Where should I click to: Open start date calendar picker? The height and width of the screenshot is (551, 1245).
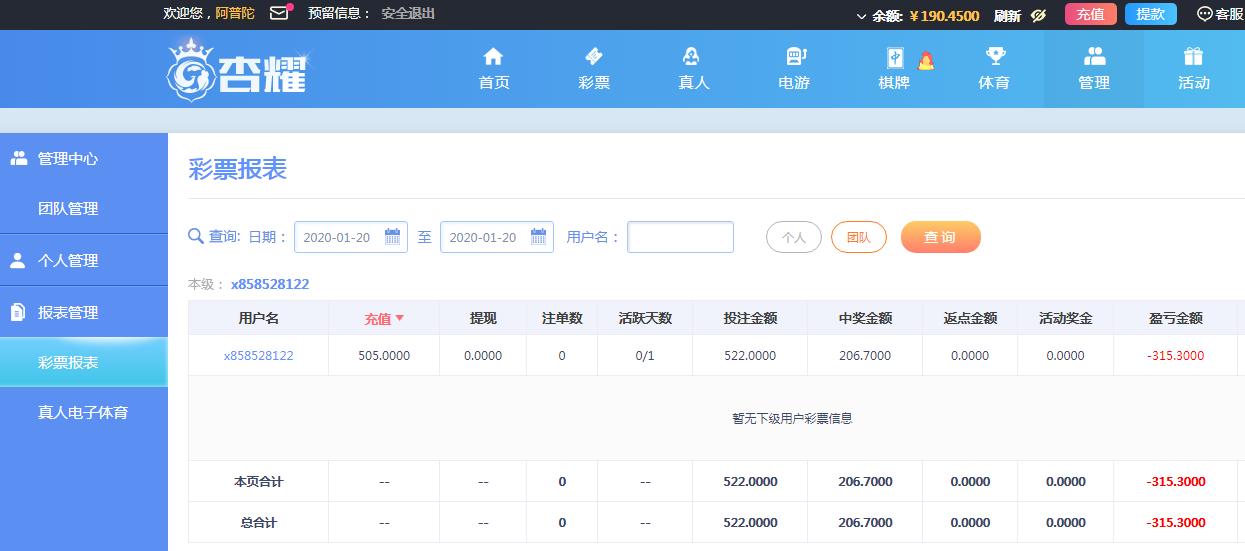(x=392, y=237)
